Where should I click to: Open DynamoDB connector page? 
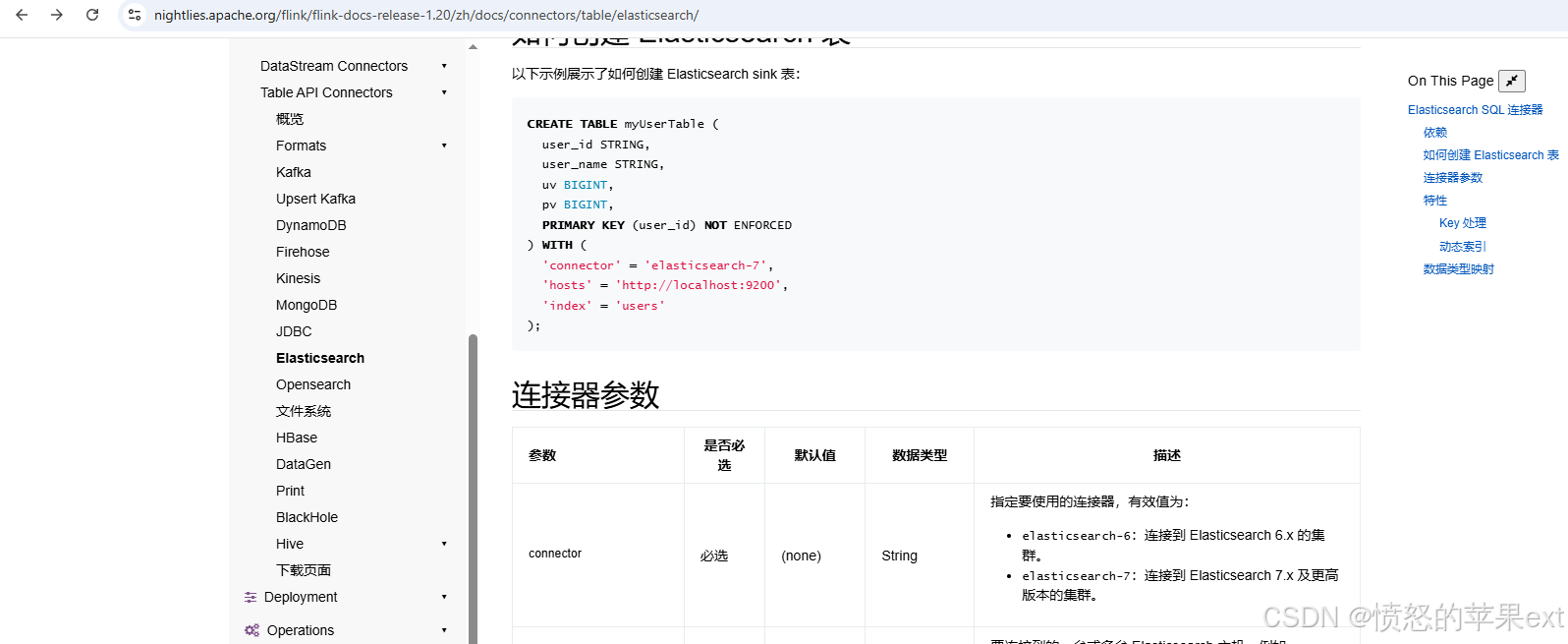(311, 225)
